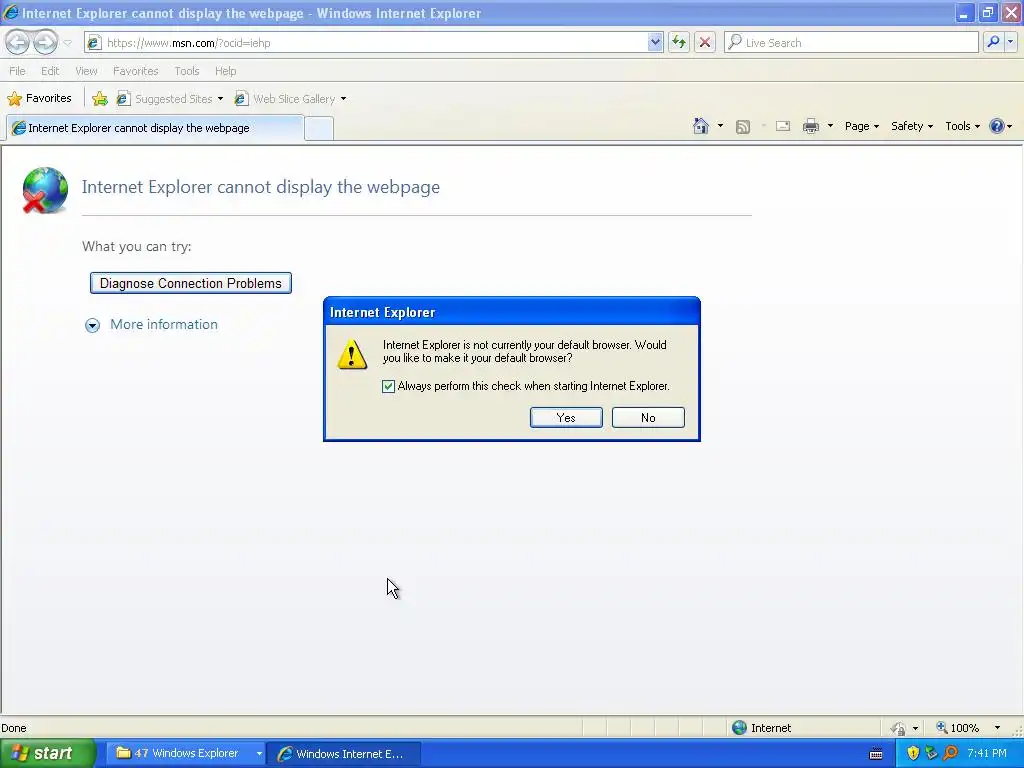The height and width of the screenshot is (768, 1024).
Task: Click the Read Mail envelope icon
Action: tap(783, 126)
